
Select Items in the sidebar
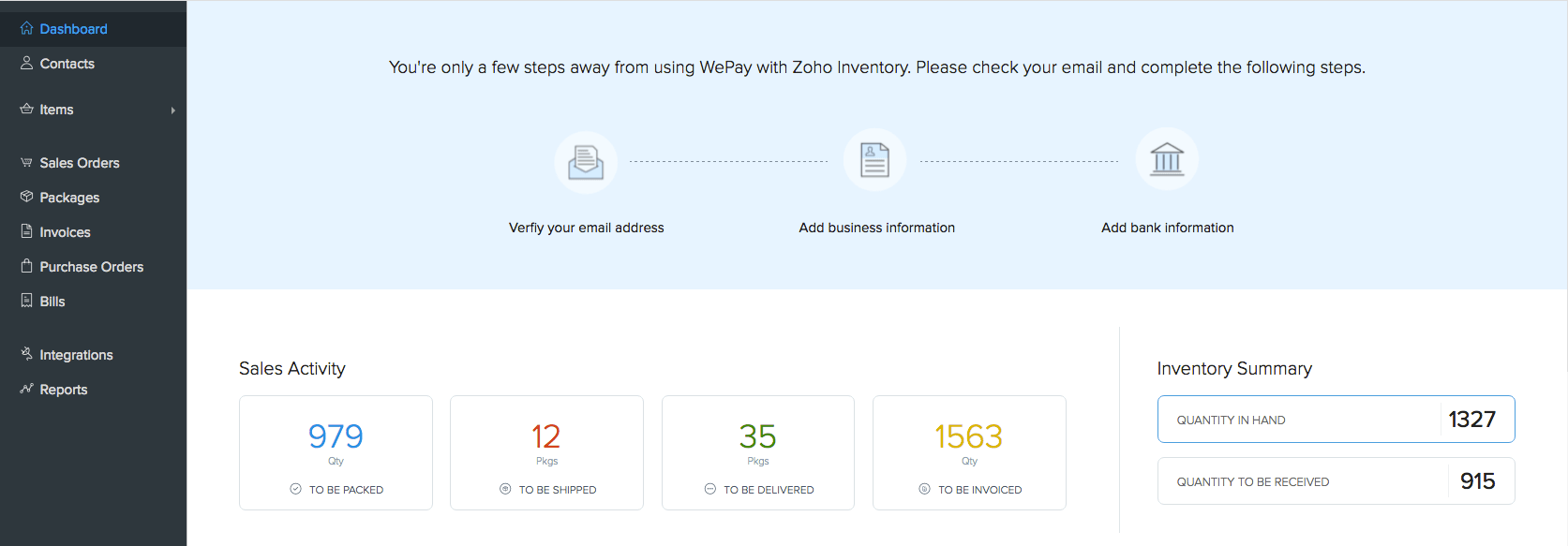tap(56, 110)
